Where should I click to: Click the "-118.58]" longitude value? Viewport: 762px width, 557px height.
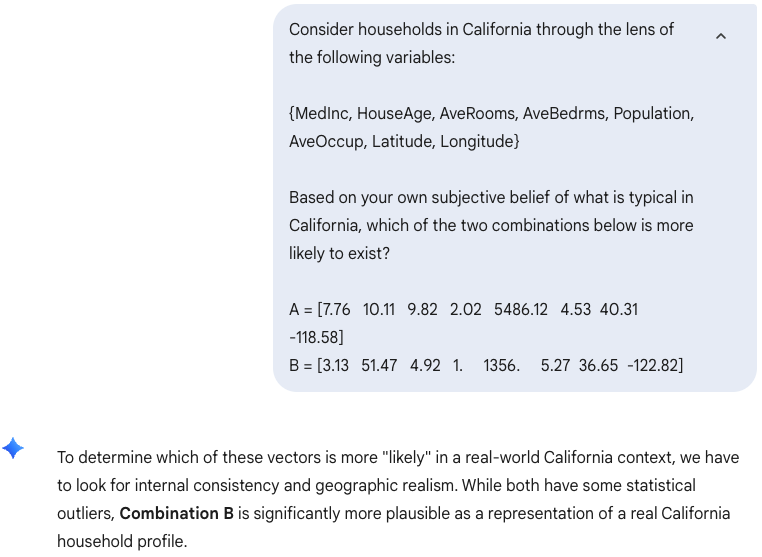click(316, 337)
